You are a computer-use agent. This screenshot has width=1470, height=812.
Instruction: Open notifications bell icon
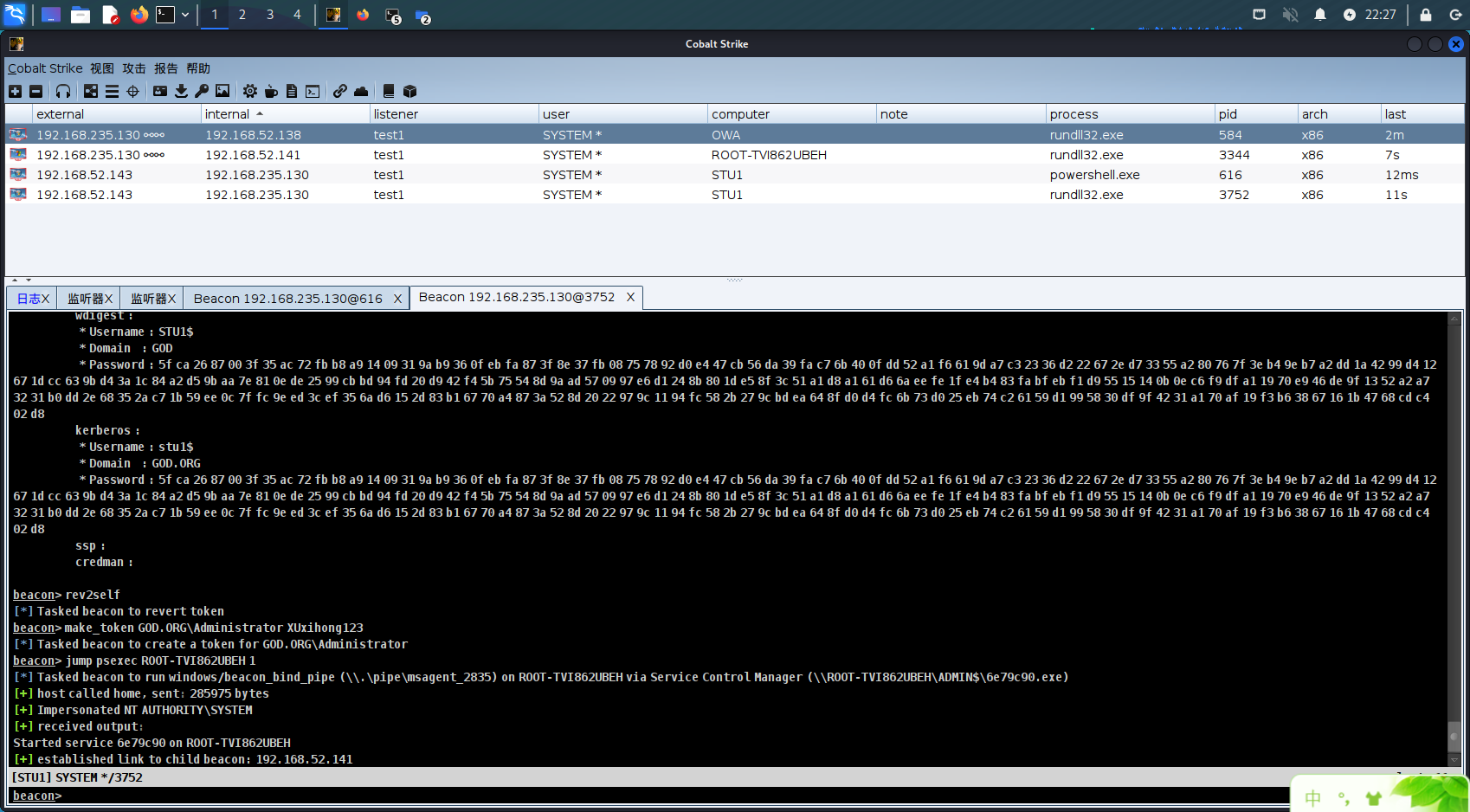1320,15
